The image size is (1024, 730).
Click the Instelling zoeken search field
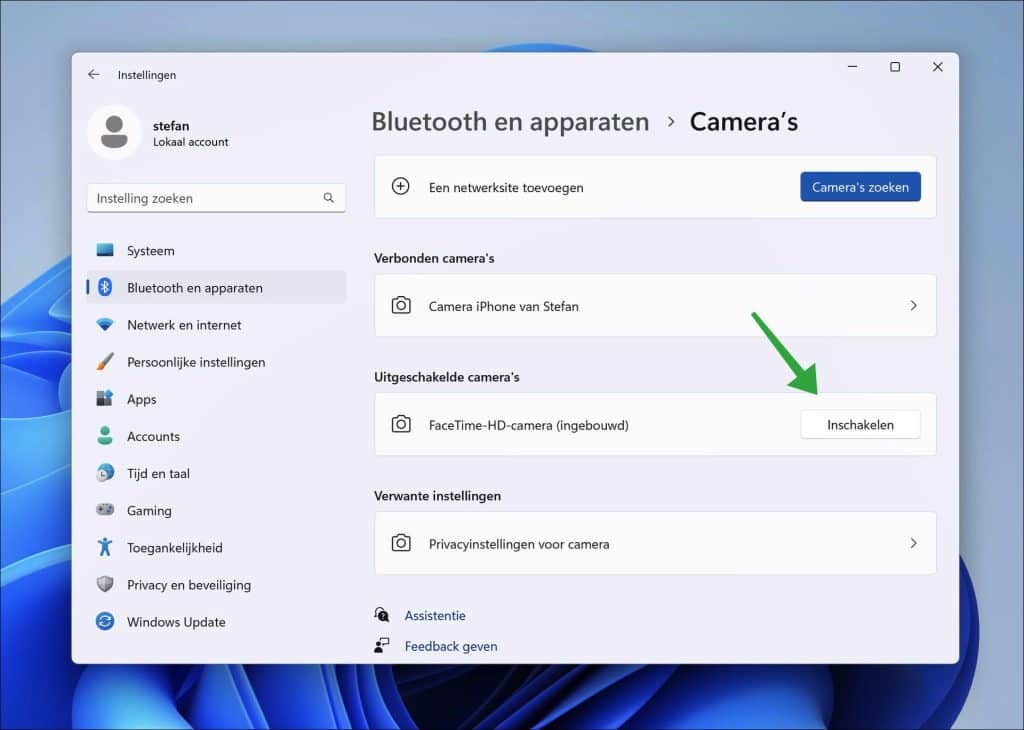tap(215, 198)
